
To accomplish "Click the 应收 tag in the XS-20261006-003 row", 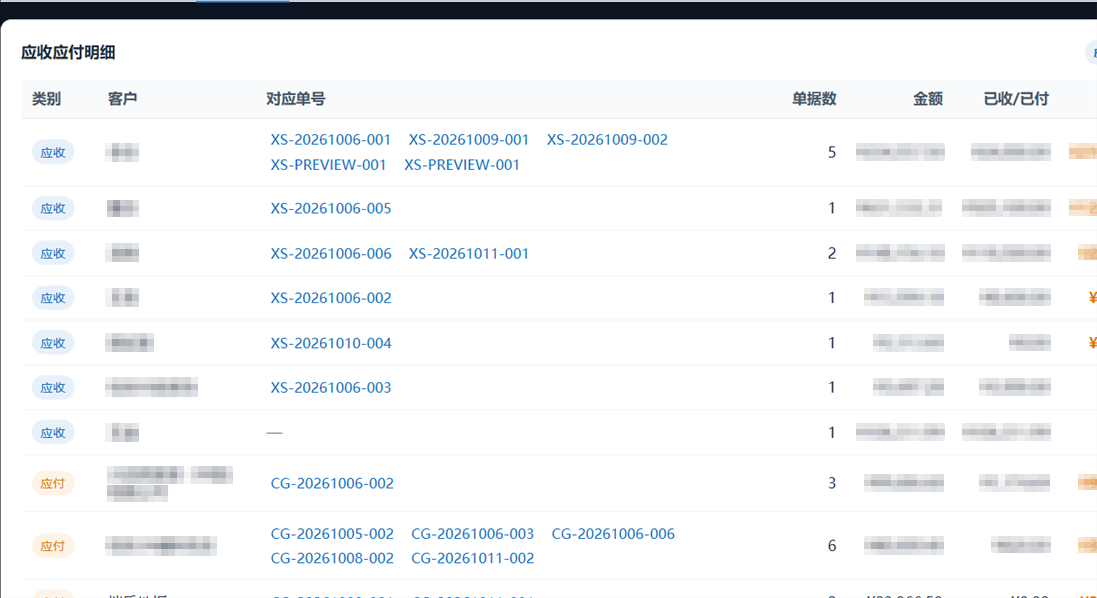I will coord(52,387).
